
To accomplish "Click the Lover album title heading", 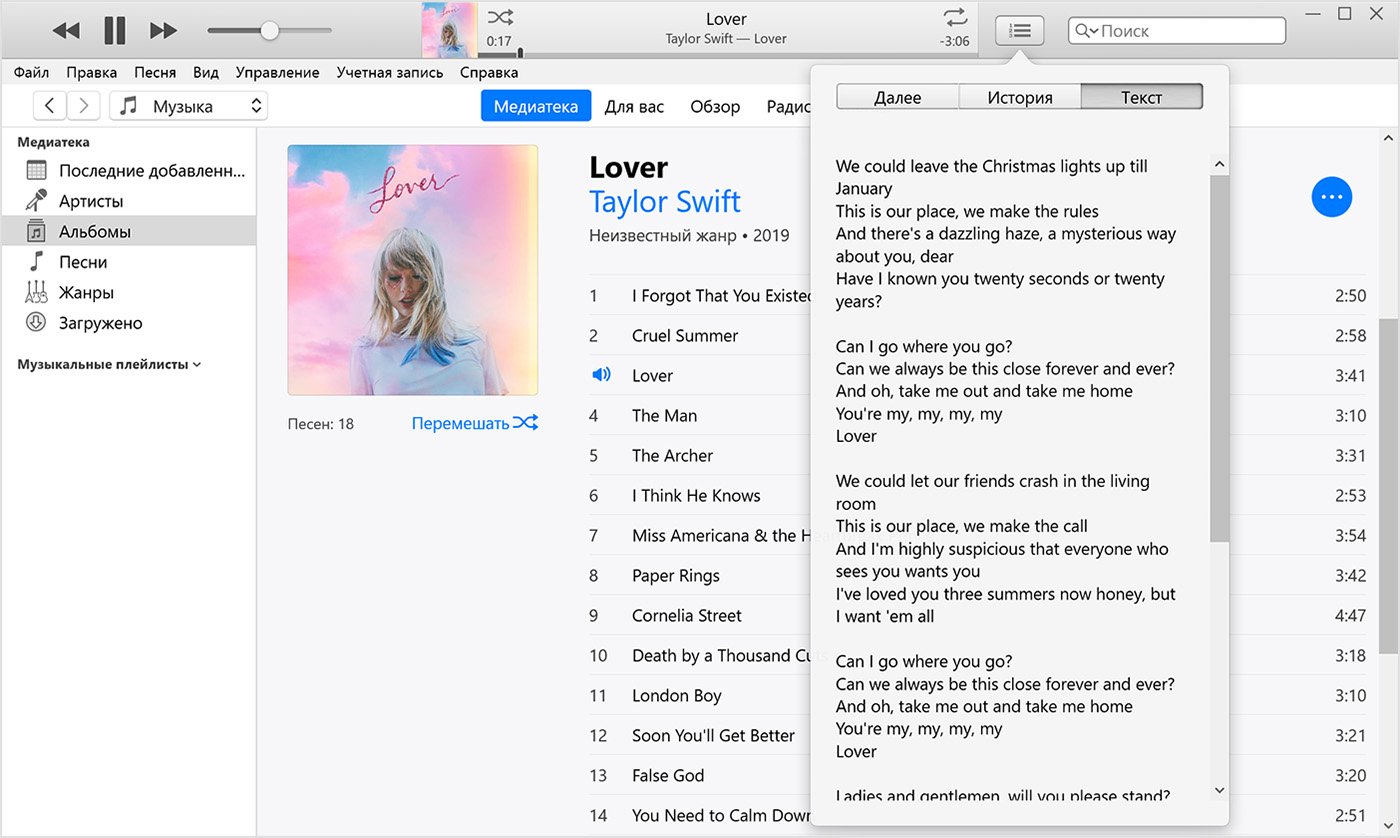I will (628, 166).
